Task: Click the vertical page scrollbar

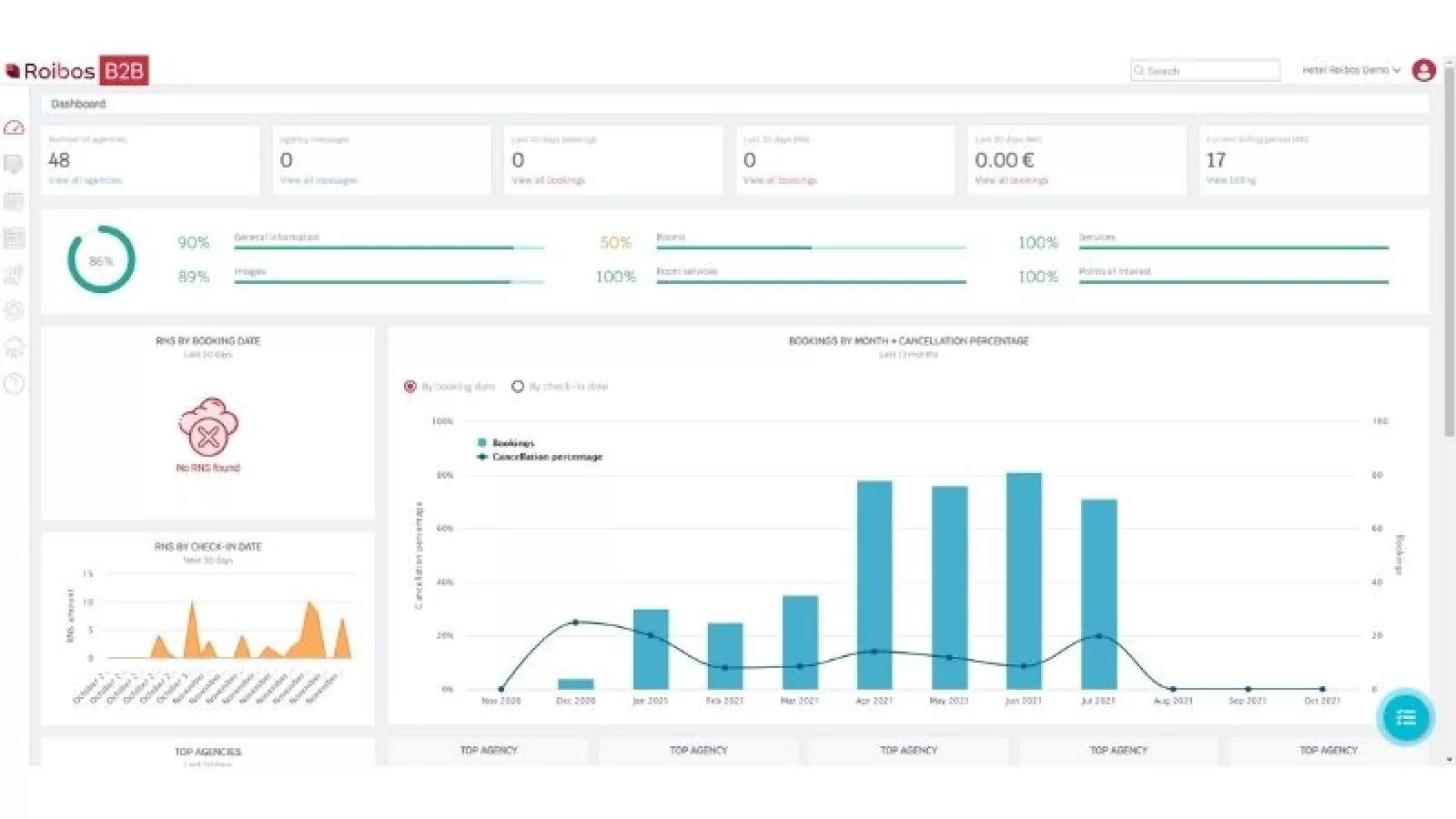Action: (x=1449, y=255)
